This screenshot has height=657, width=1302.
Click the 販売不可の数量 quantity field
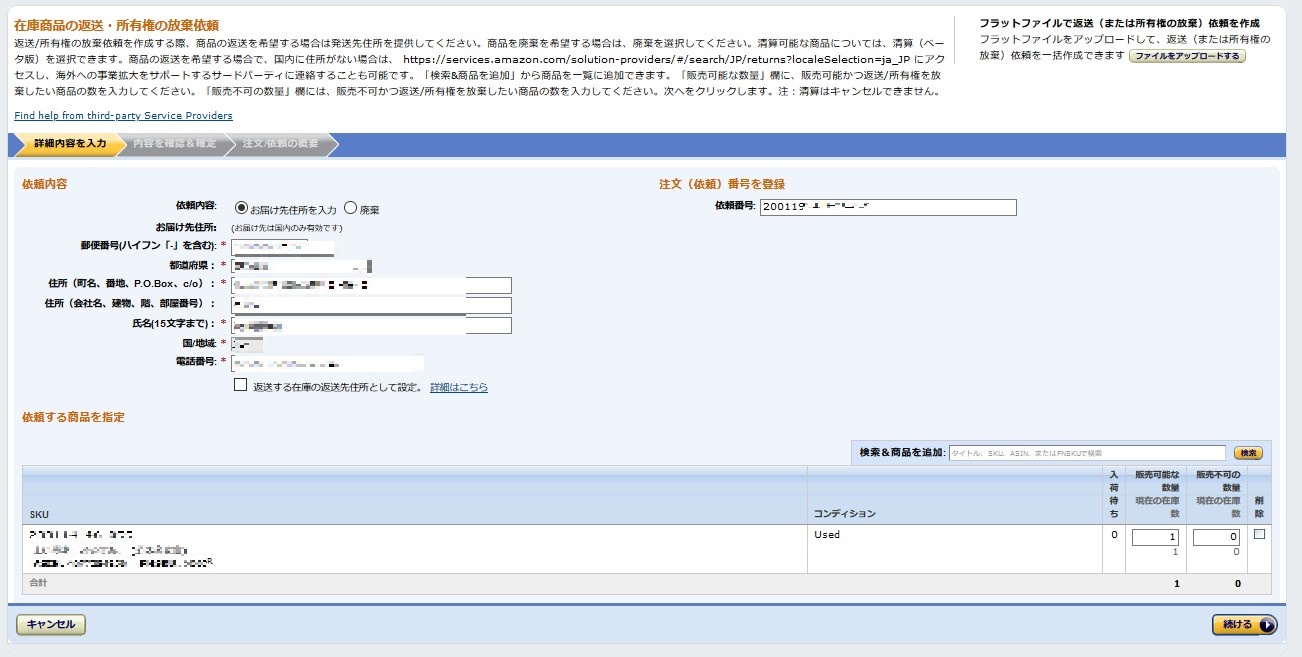(x=1216, y=538)
